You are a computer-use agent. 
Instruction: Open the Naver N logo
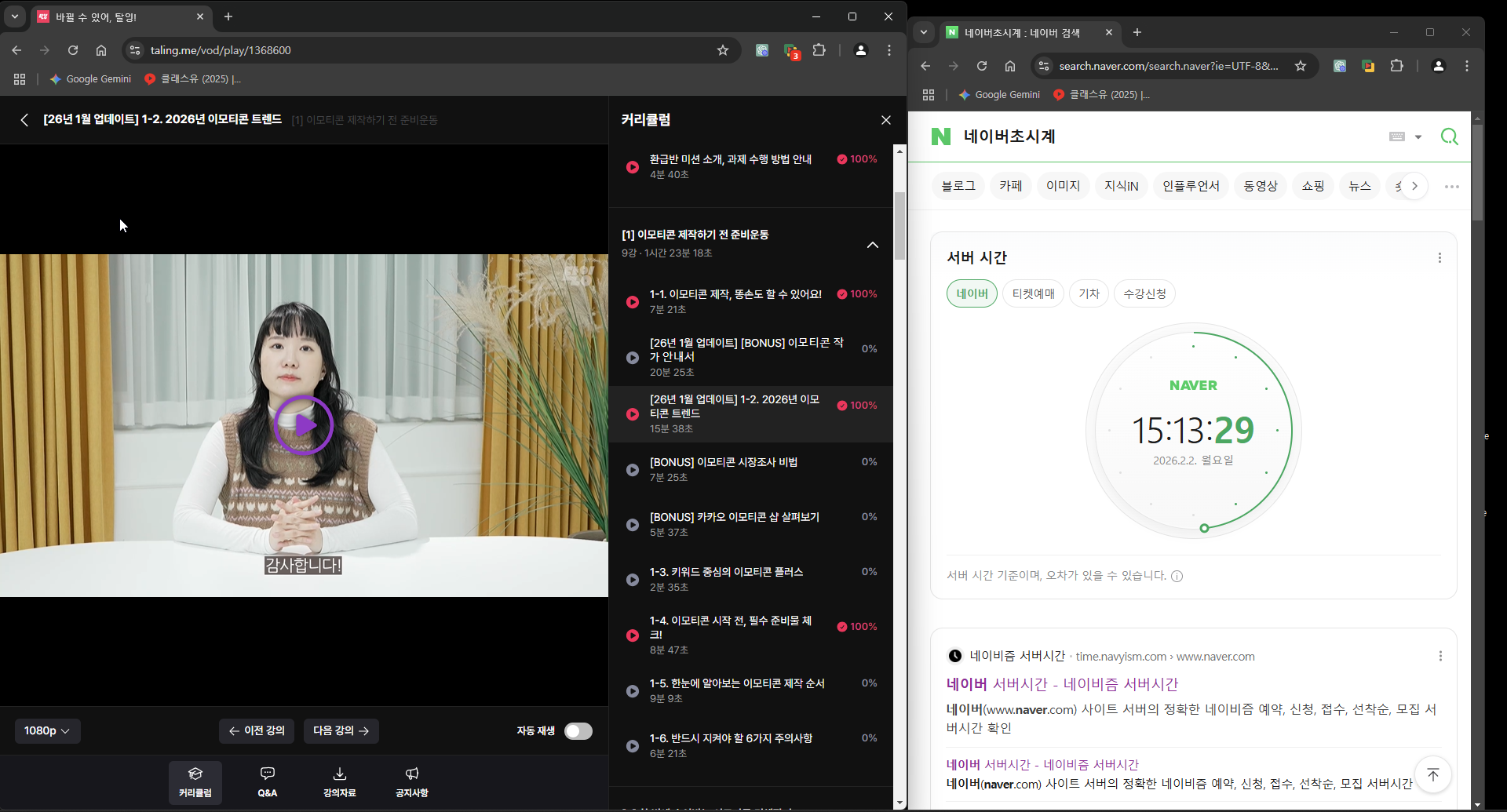click(x=940, y=137)
